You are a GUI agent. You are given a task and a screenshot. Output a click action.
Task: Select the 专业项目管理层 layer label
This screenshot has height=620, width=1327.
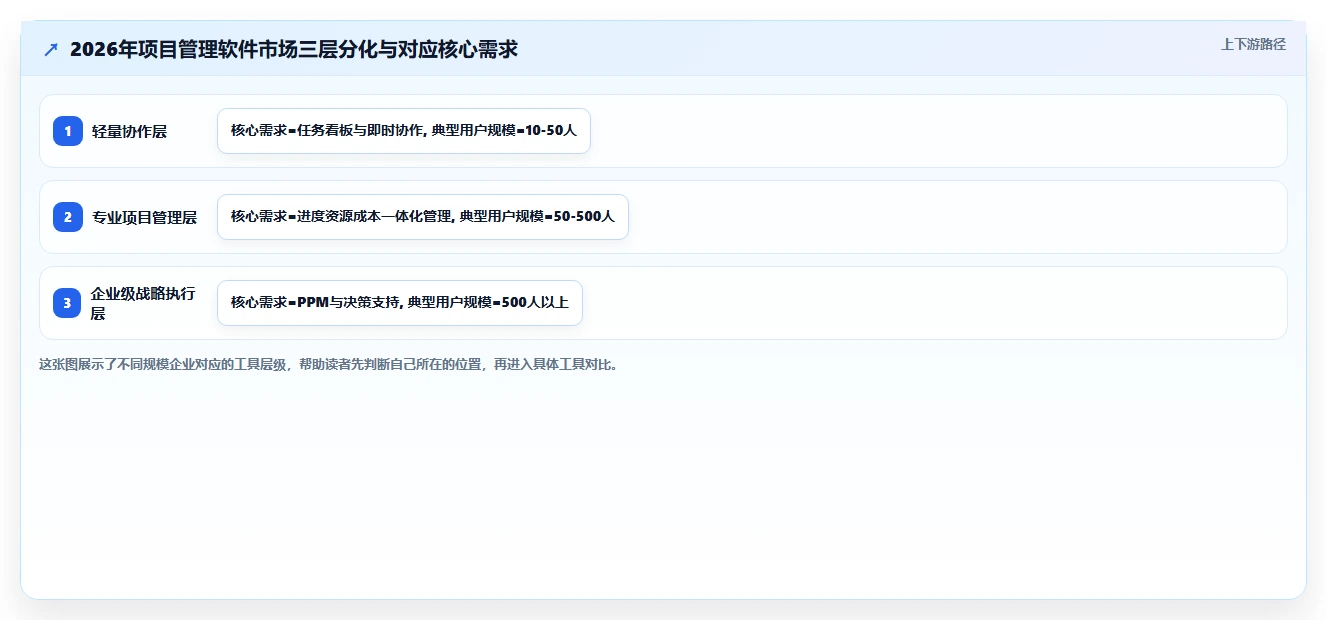coord(144,217)
